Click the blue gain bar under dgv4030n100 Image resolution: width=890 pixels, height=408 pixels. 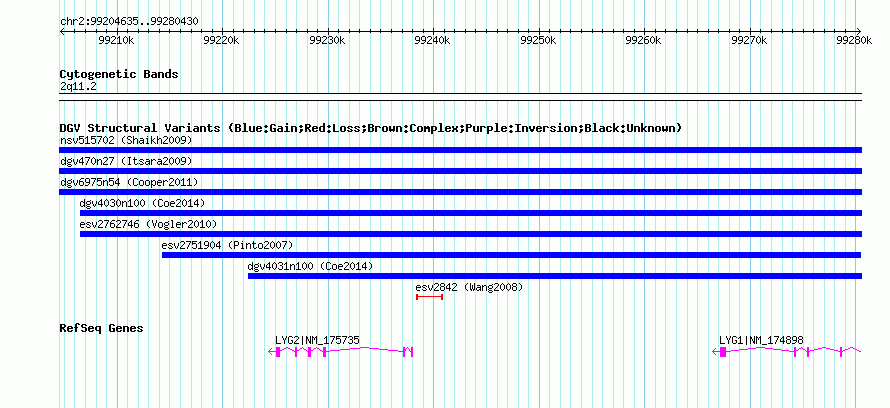(471, 213)
